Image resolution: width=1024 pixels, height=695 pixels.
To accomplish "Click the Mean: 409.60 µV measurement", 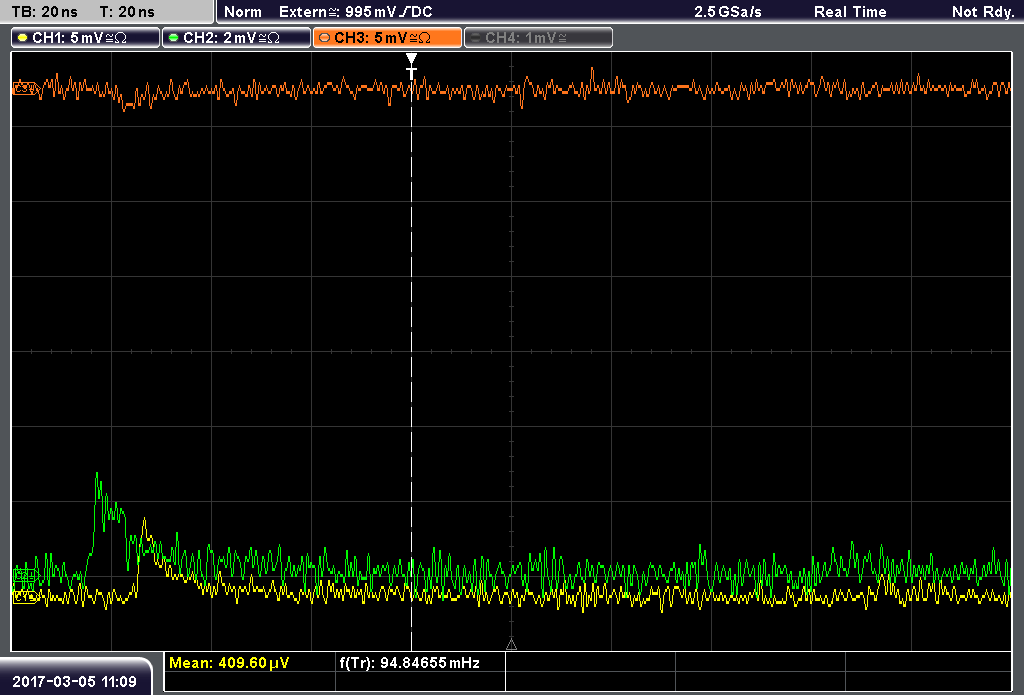I will click(x=229, y=663).
